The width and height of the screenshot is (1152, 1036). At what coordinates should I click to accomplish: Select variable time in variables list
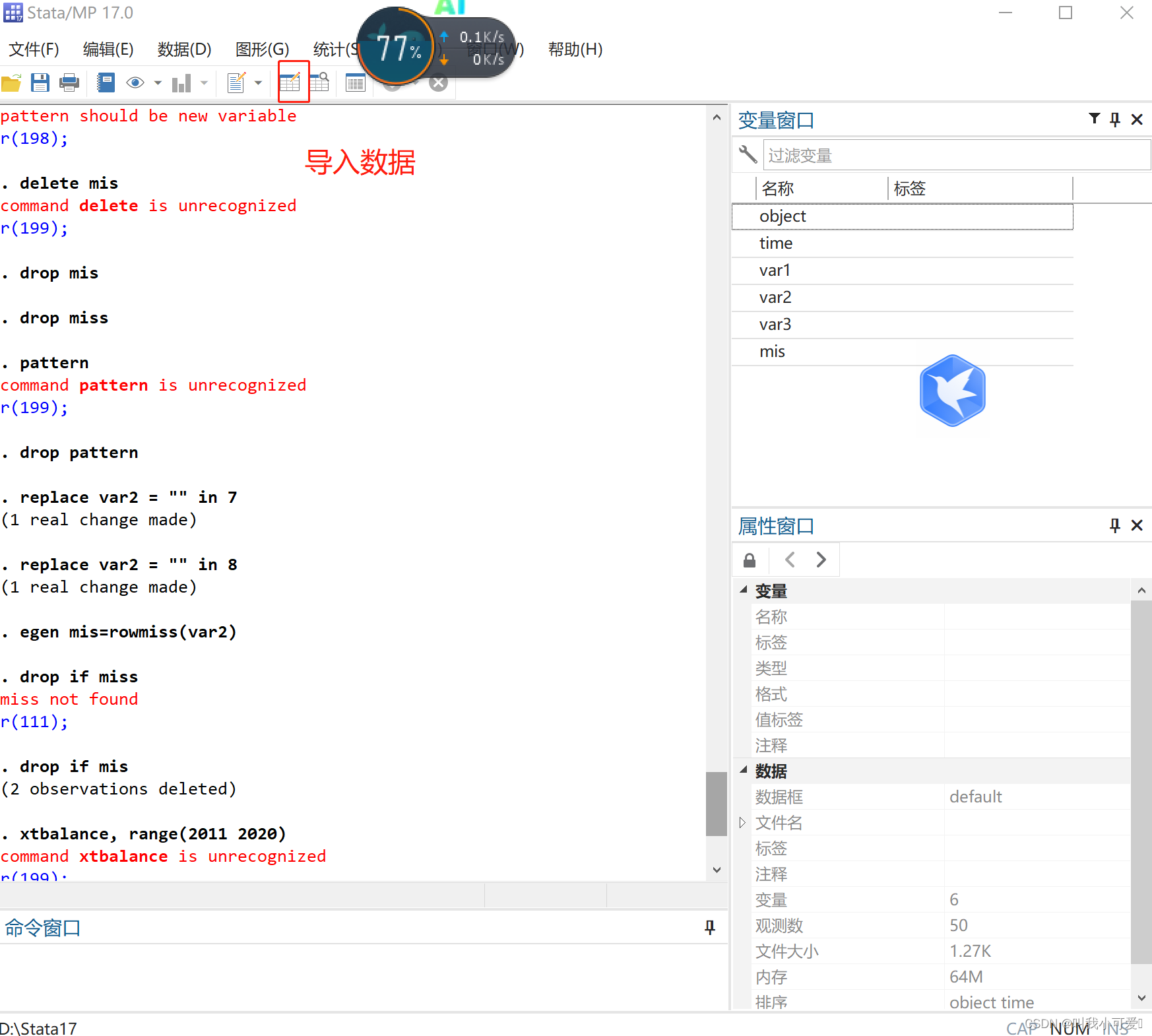[902, 243]
